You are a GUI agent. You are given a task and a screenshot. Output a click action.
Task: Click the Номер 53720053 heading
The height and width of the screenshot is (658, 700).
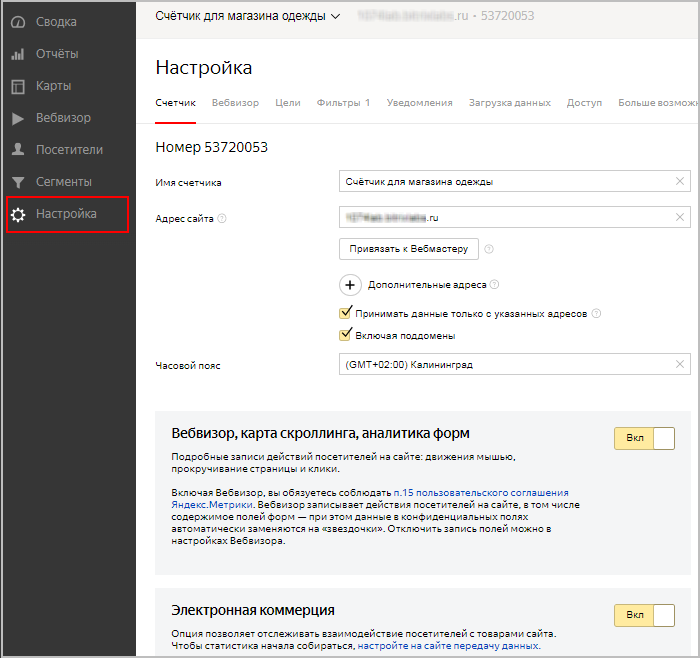[x=211, y=147]
